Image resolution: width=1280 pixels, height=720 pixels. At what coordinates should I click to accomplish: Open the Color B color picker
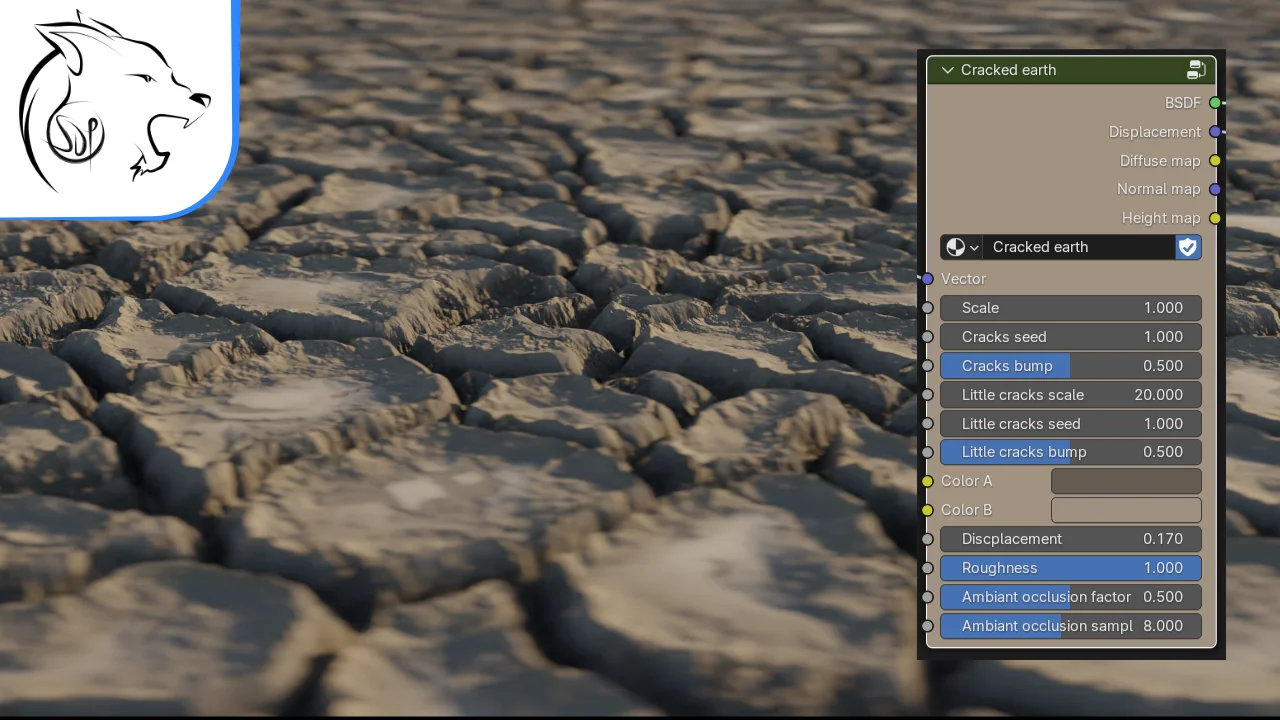(1126, 510)
